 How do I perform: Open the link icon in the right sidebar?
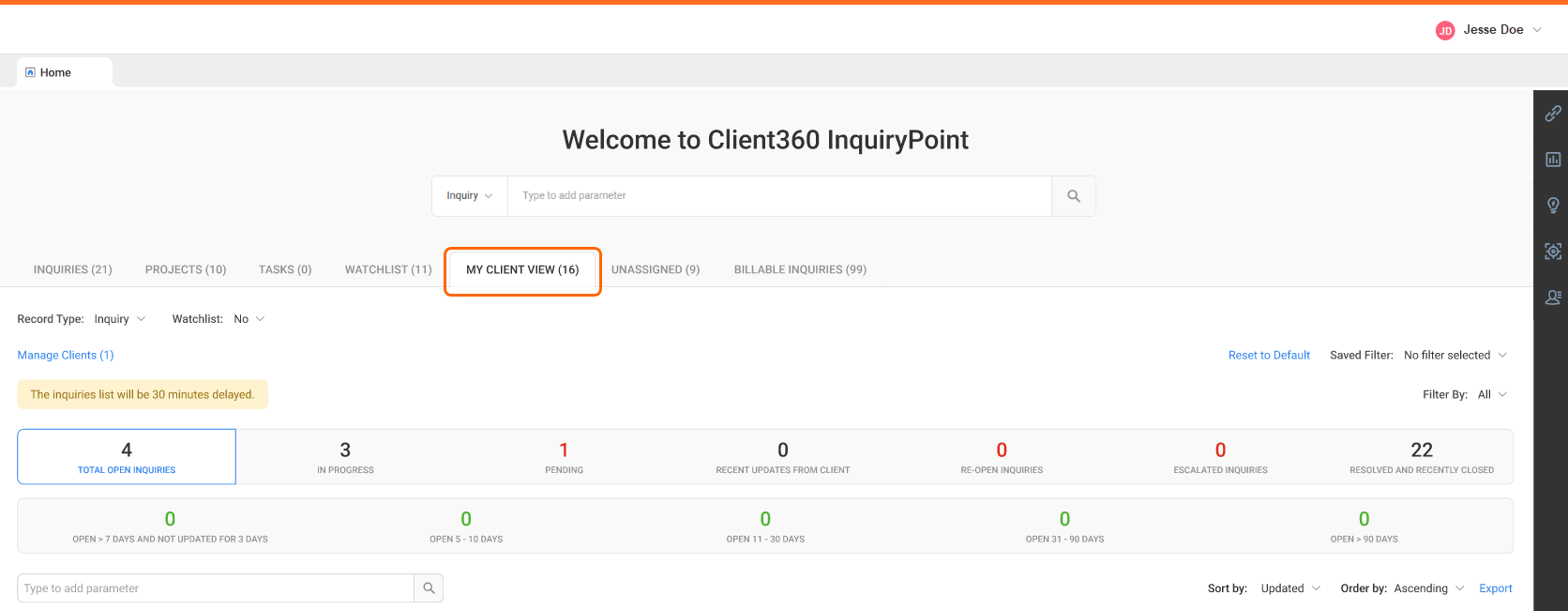point(1553,114)
